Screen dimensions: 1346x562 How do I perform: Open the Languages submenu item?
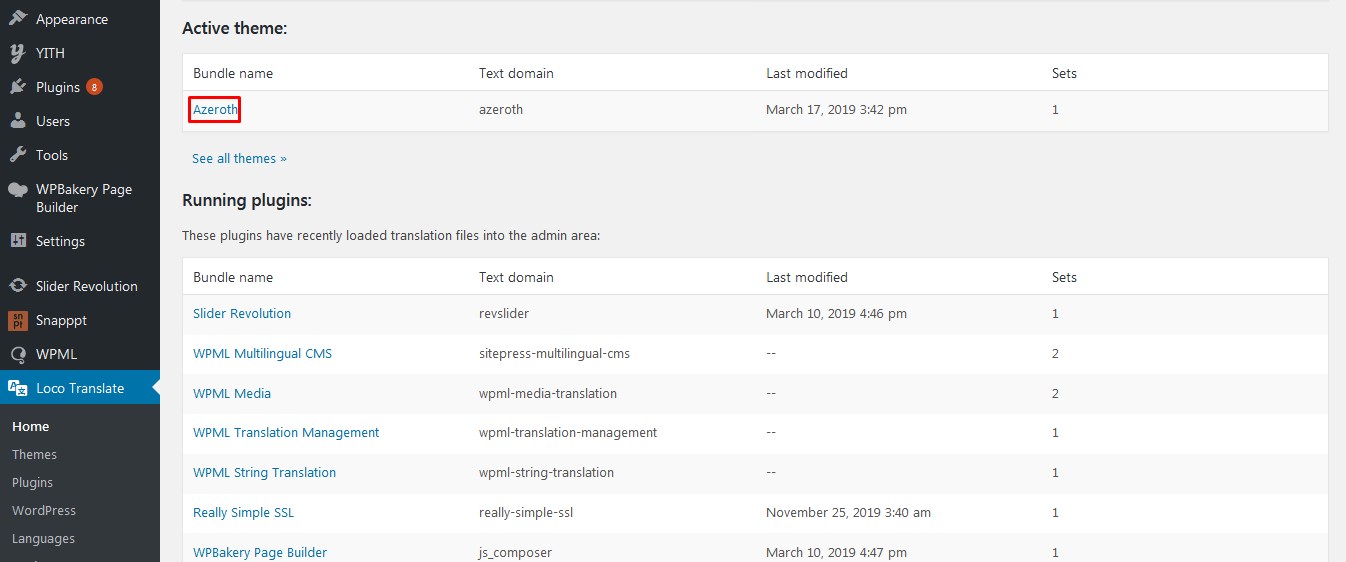pyautogui.click(x=43, y=538)
